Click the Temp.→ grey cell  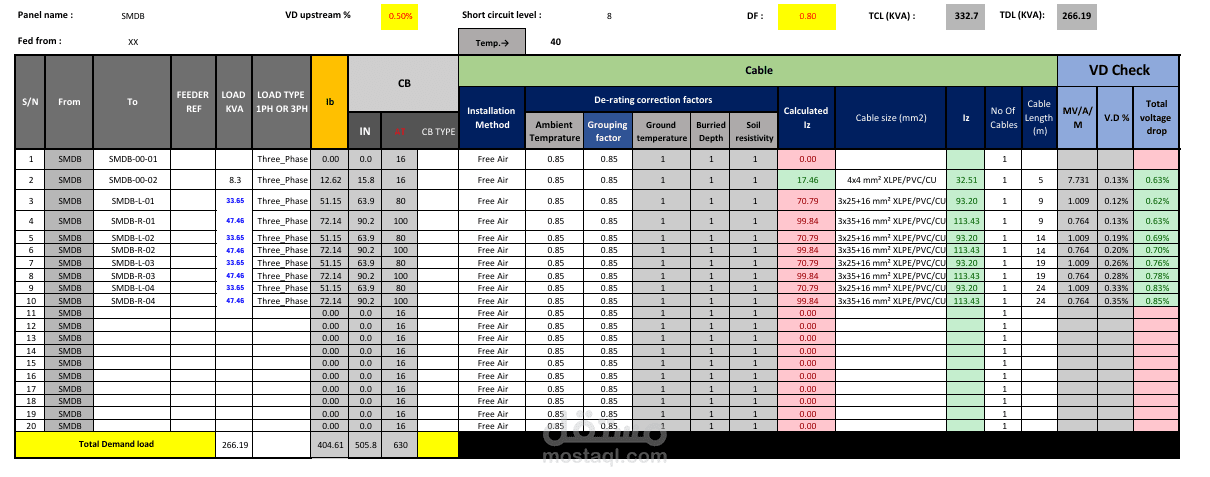pos(491,43)
